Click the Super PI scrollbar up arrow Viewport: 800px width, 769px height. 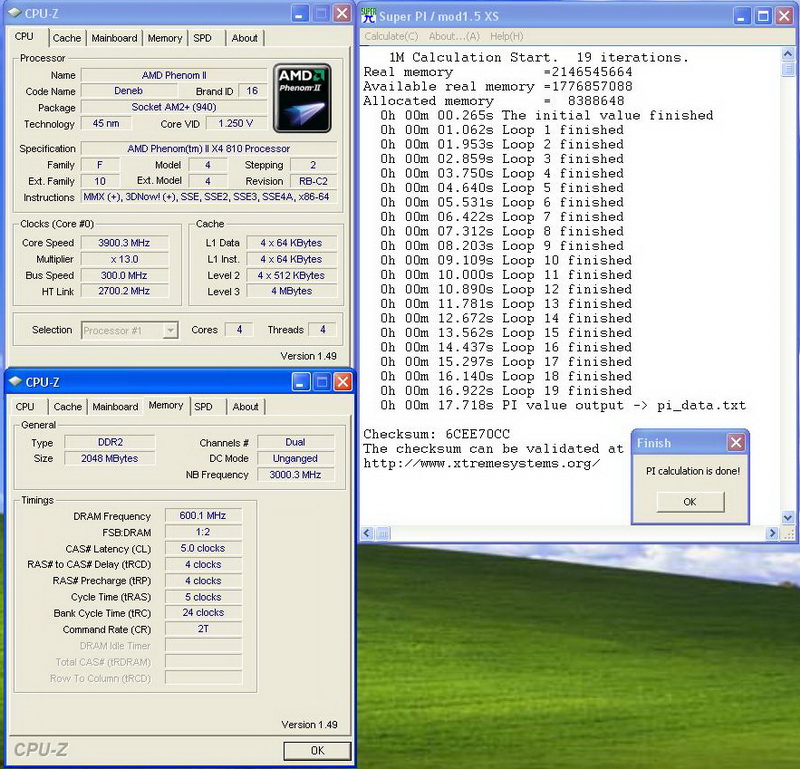click(x=790, y=54)
